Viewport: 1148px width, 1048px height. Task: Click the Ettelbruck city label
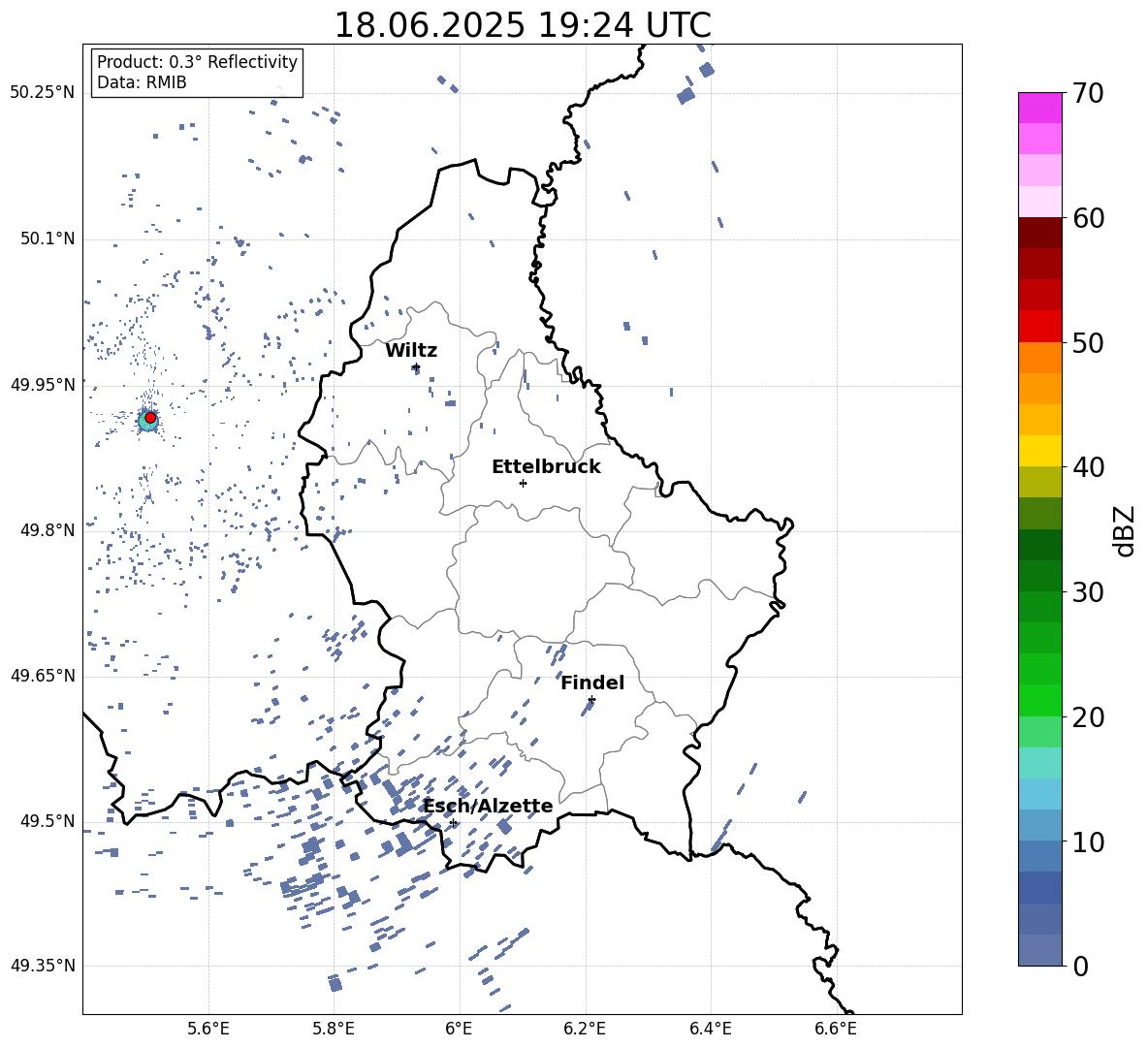[x=546, y=467]
